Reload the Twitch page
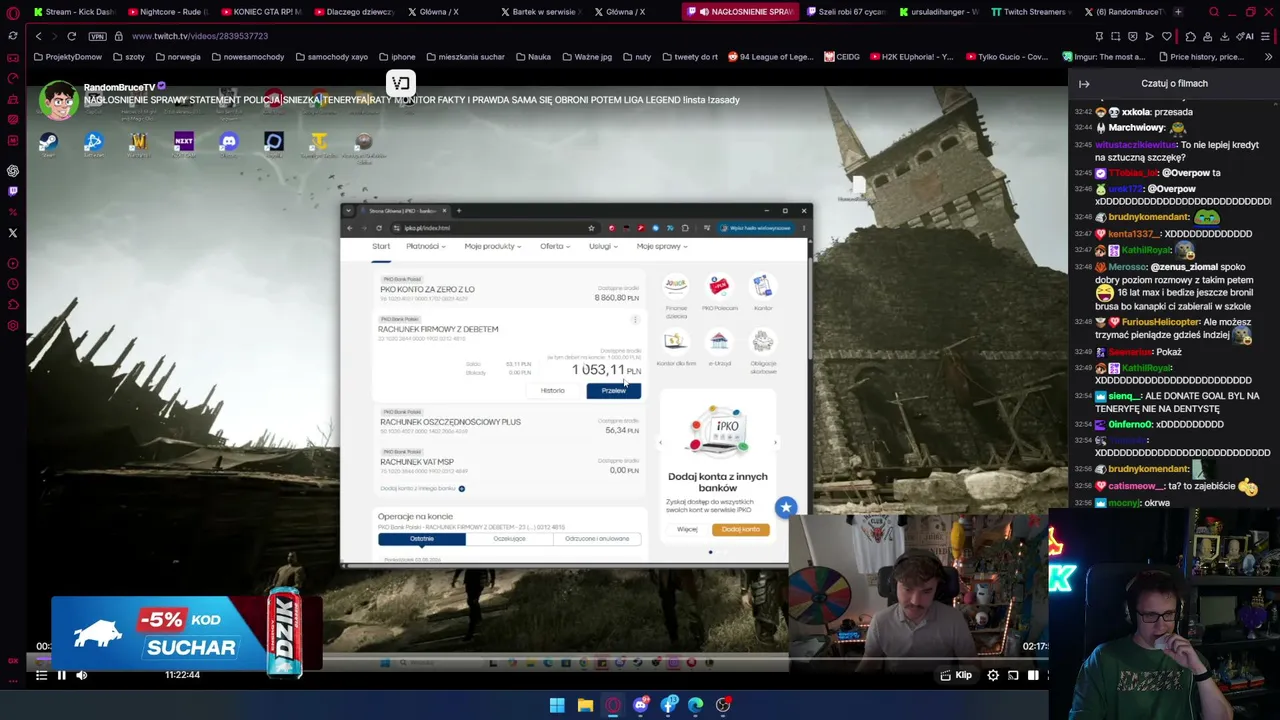The width and height of the screenshot is (1280, 720). point(72,36)
